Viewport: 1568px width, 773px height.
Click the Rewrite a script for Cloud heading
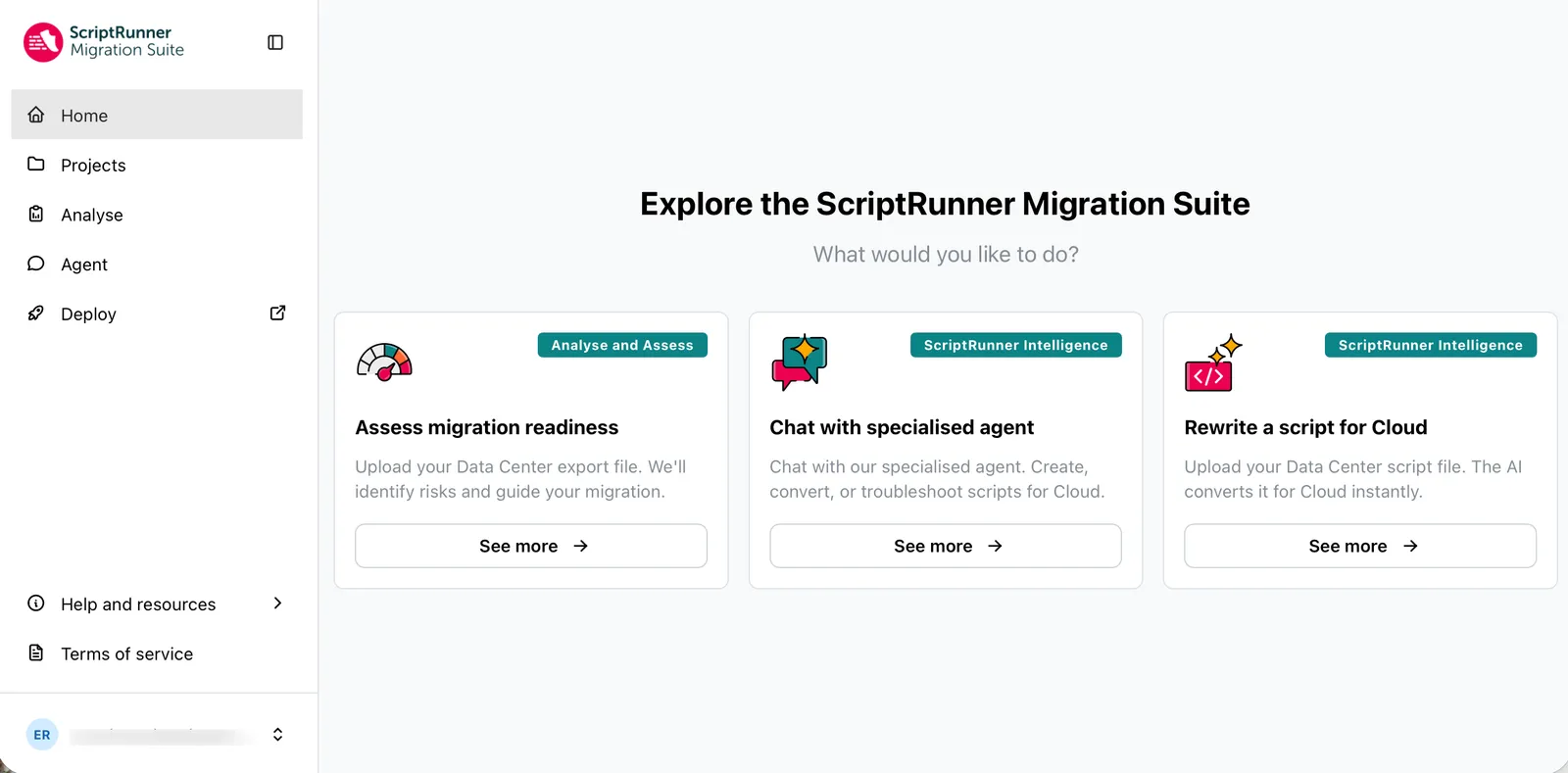point(1305,427)
